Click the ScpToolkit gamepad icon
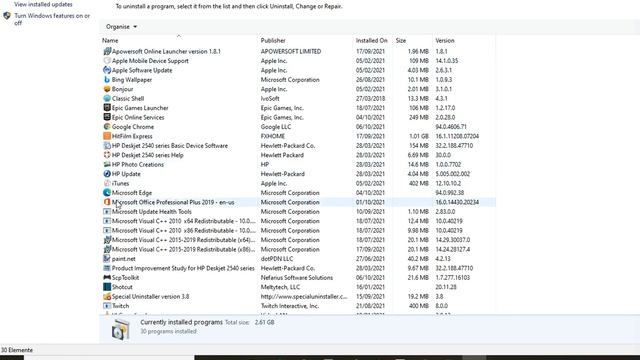Viewport: 640px width, 360px height. pyautogui.click(x=107, y=278)
